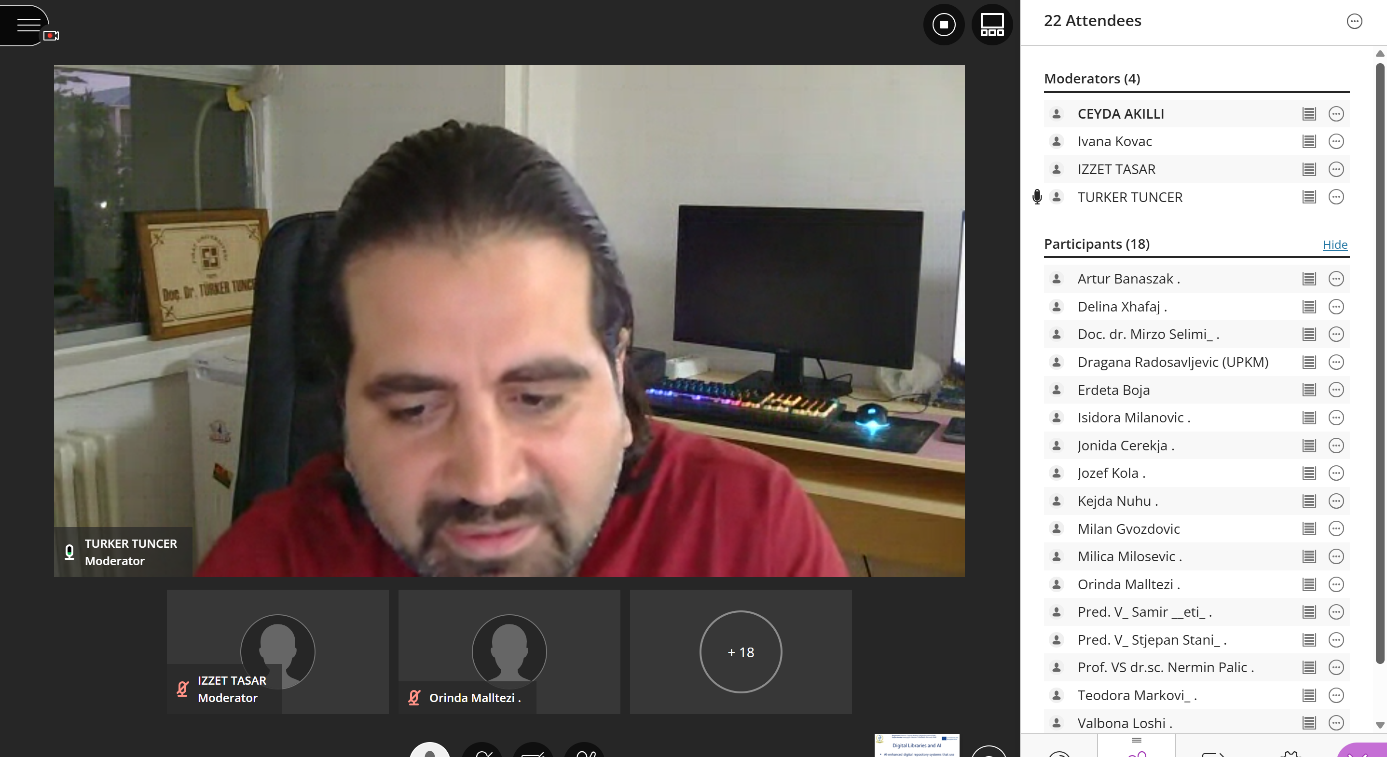Switch to the Attendees panel tab
The image size is (1387, 757).
click(x=1136, y=748)
